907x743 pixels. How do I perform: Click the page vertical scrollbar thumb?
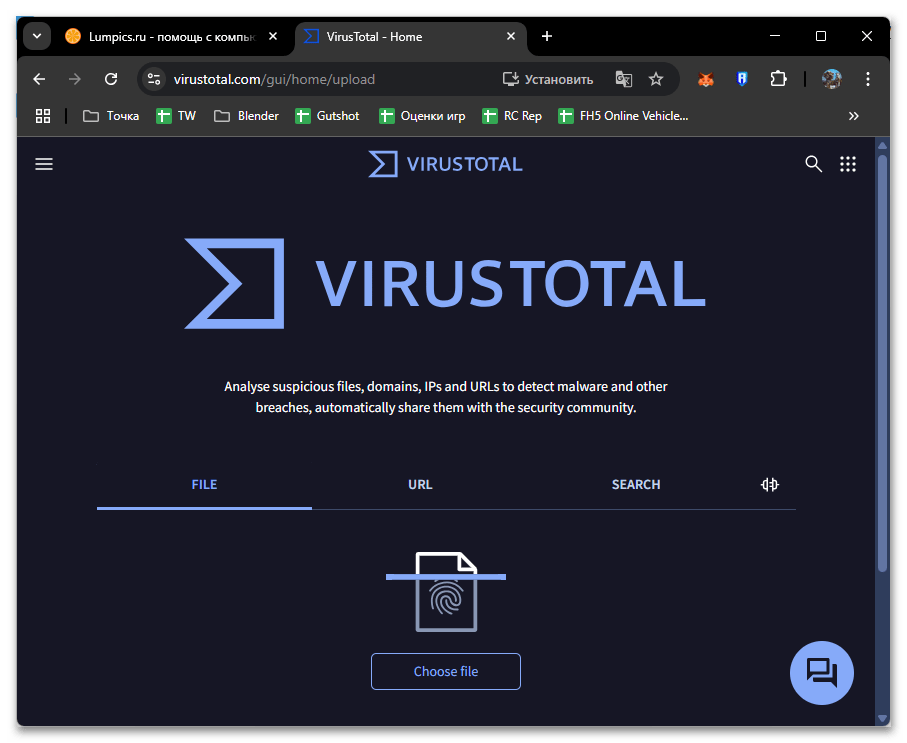point(882,362)
